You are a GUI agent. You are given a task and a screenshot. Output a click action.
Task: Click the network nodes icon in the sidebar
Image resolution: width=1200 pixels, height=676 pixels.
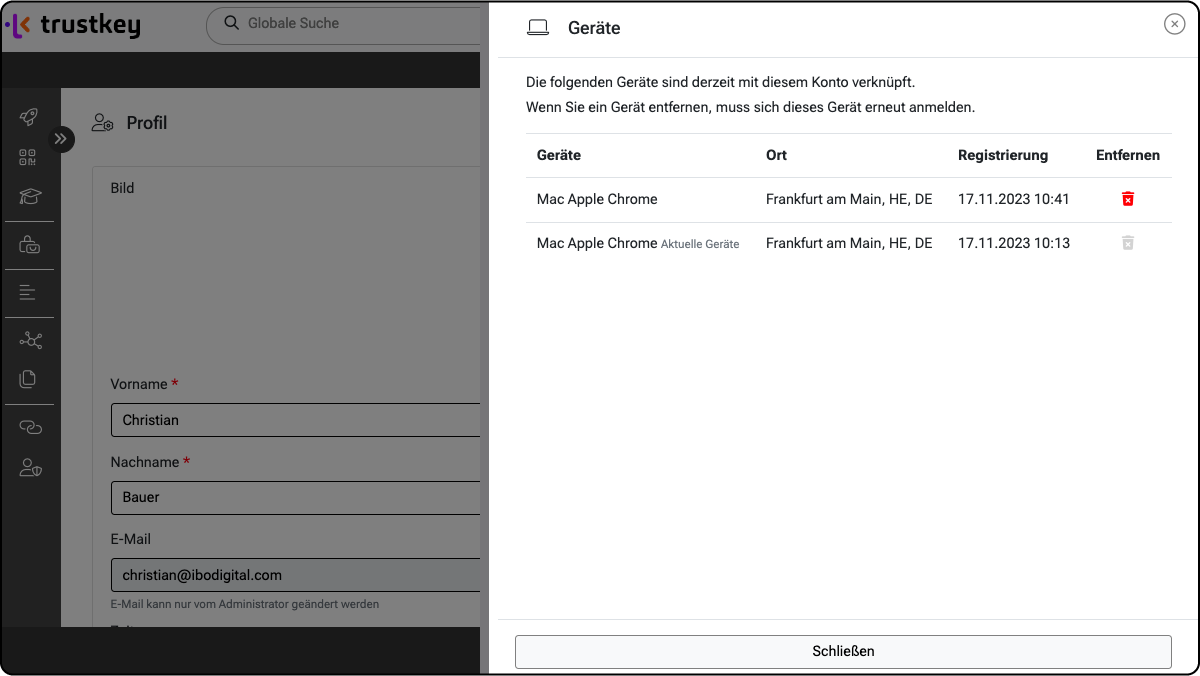[30, 341]
